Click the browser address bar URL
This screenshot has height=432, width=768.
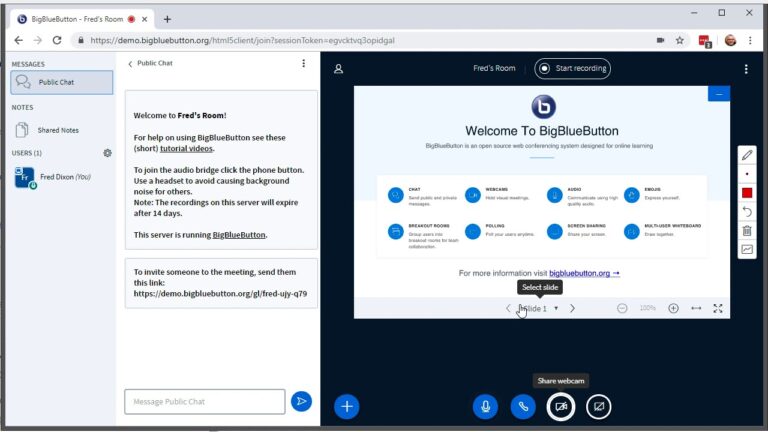(242, 40)
